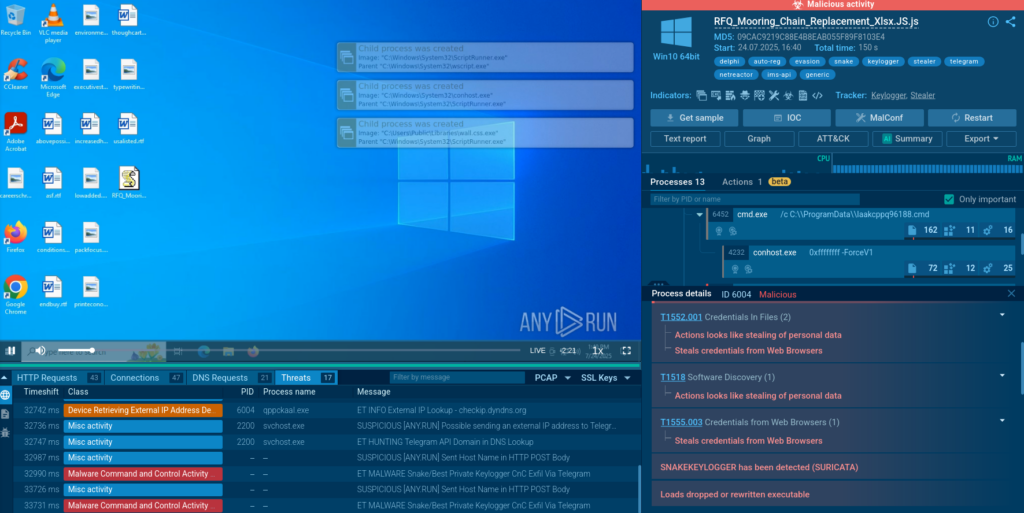Click the bug debug icon in sidebar
1024x513 pixels.
pos(6,431)
